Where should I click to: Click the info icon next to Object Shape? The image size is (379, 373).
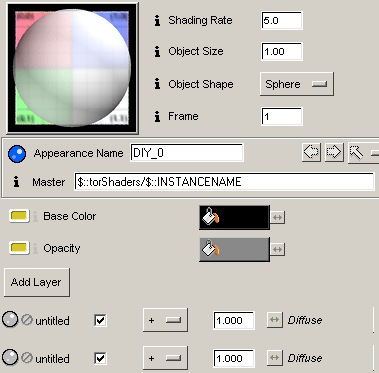point(158,84)
